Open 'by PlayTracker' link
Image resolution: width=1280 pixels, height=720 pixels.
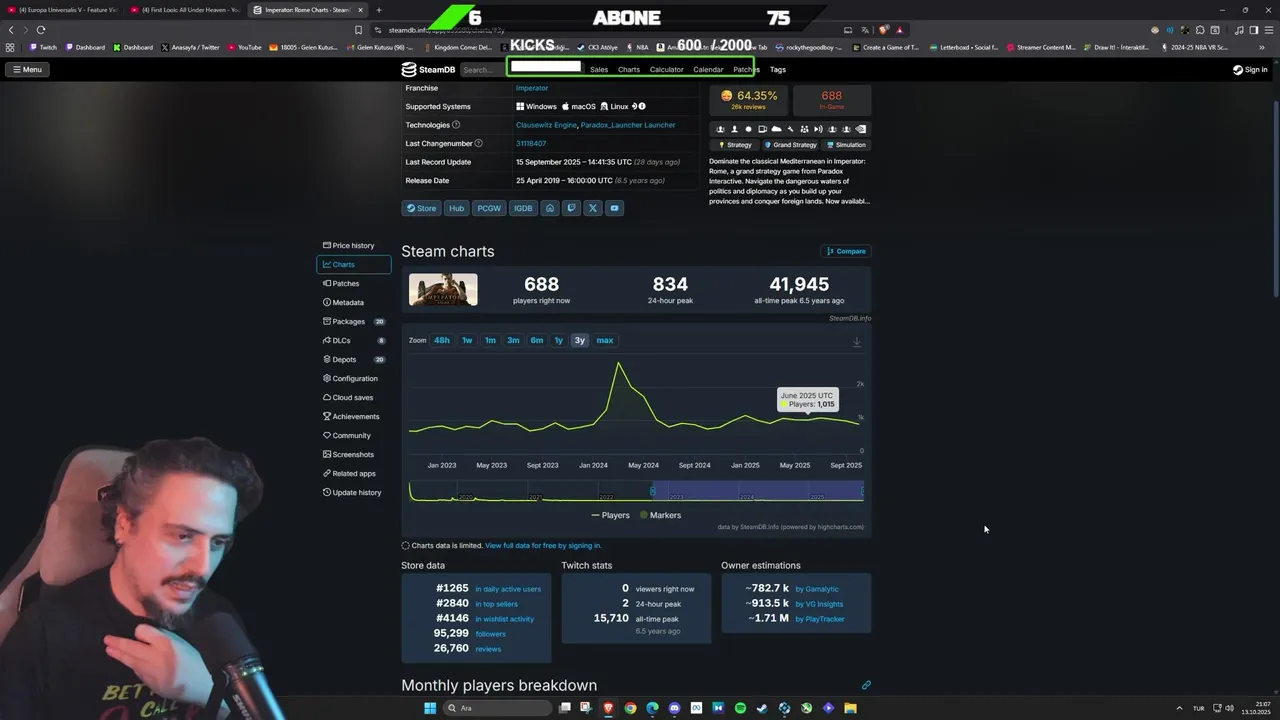click(x=820, y=619)
